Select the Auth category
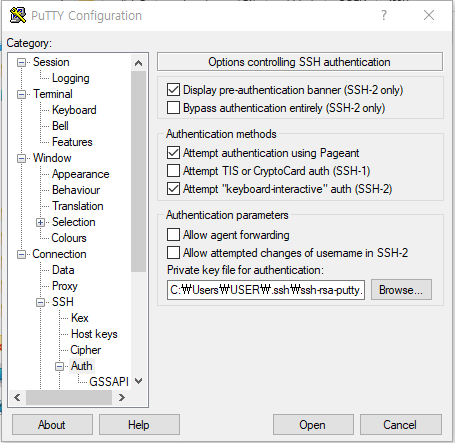This screenshot has width=455, height=443. click(x=82, y=366)
